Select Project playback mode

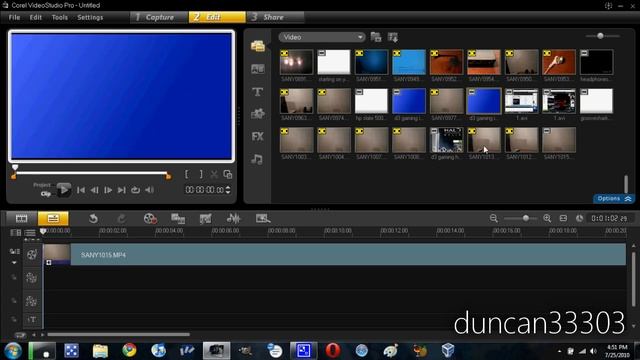coord(42,185)
